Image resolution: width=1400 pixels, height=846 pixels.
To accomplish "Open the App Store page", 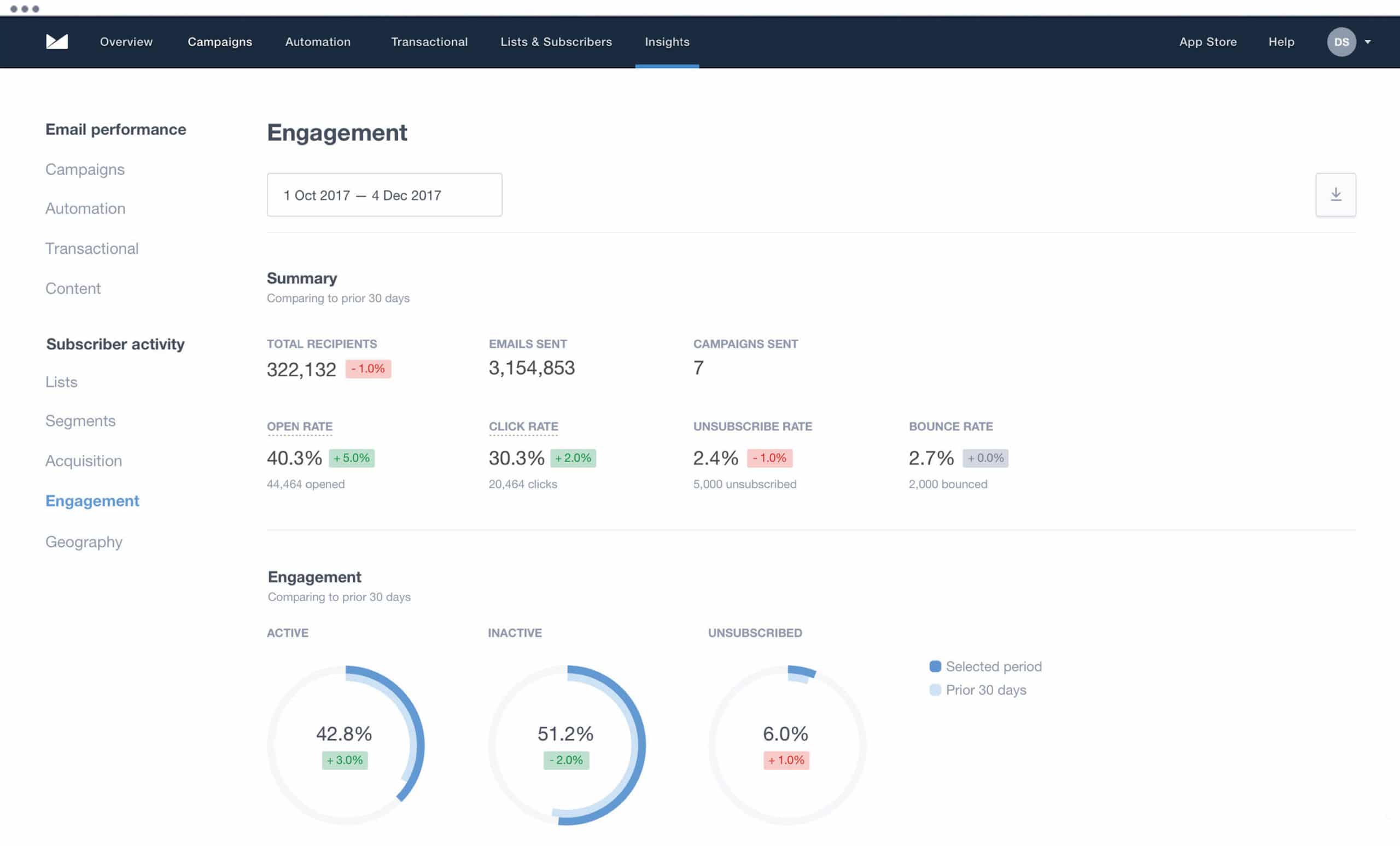I will coord(1207,42).
